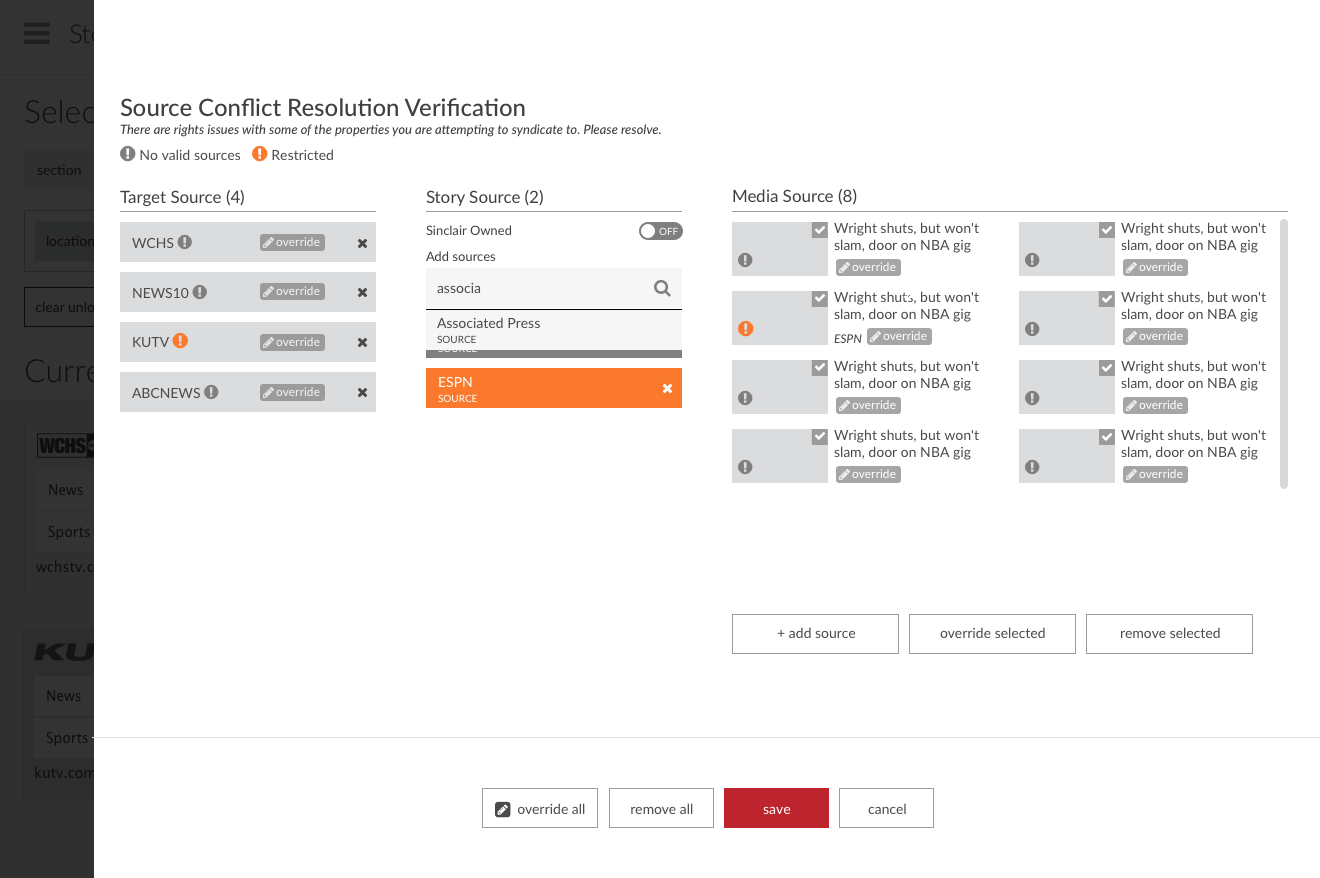
Task: Click the WCHS no-valid-sources warning icon
Action: point(185,242)
